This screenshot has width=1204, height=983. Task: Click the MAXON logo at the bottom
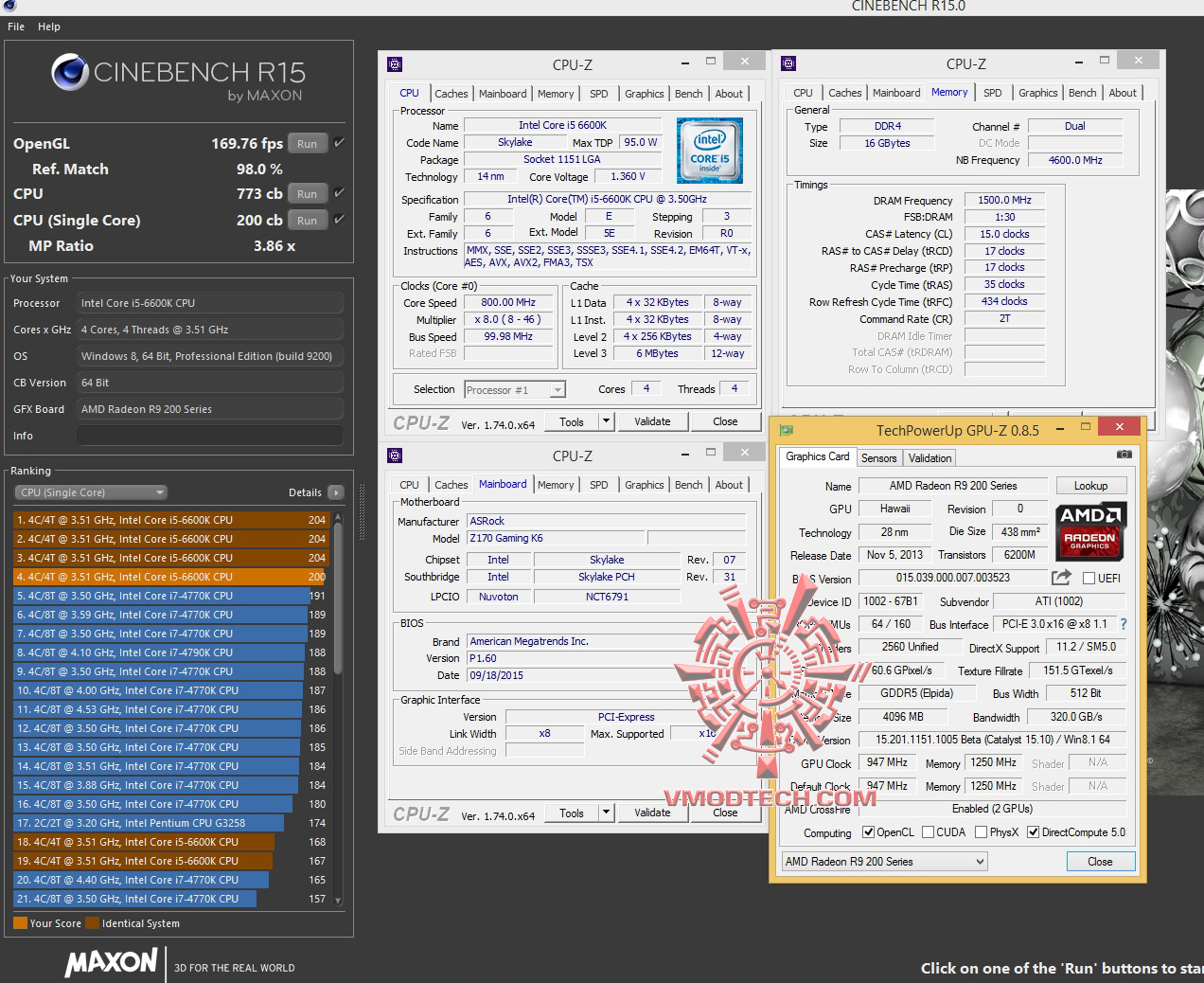pyautogui.click(x=111, y=963)
